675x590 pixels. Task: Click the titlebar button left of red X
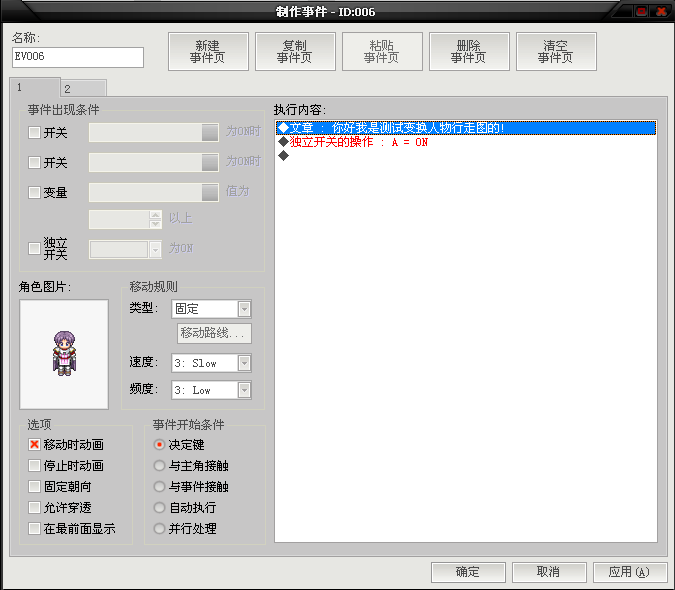pyautogui.click(x=641, y=11)
